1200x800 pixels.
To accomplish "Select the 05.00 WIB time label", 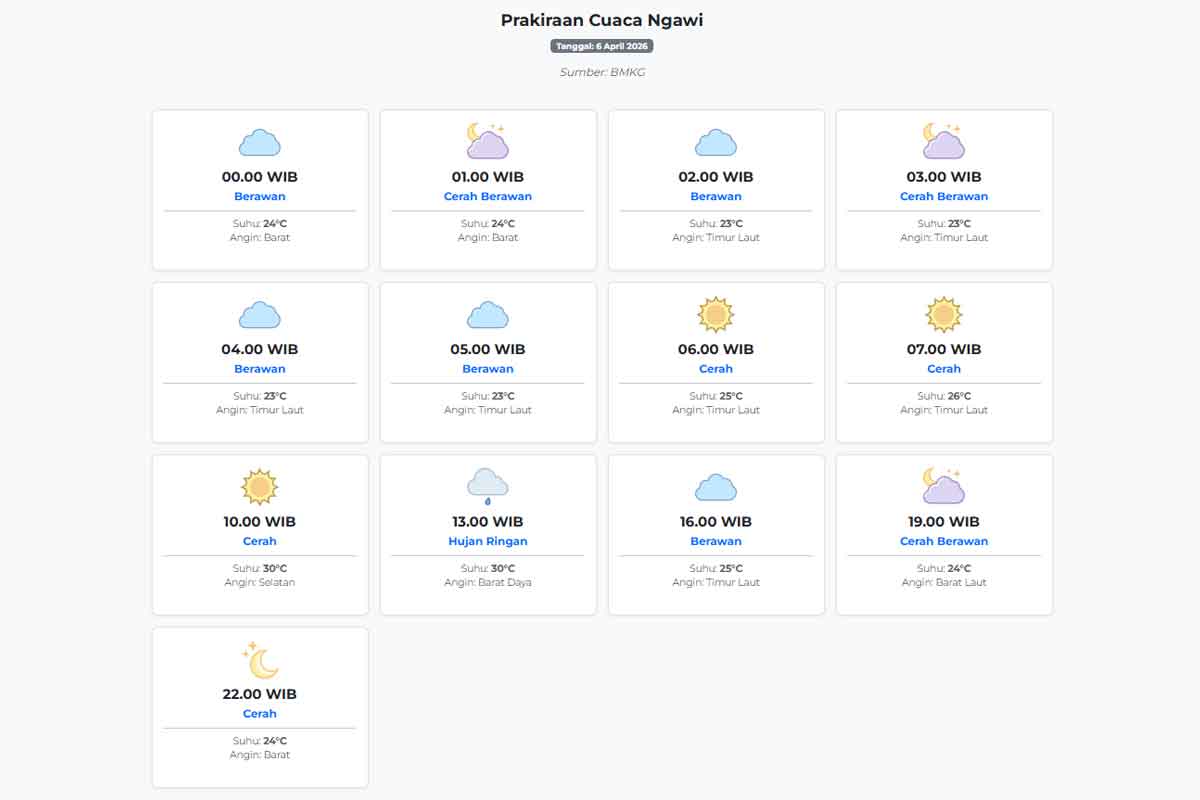I will pos(488,349).
